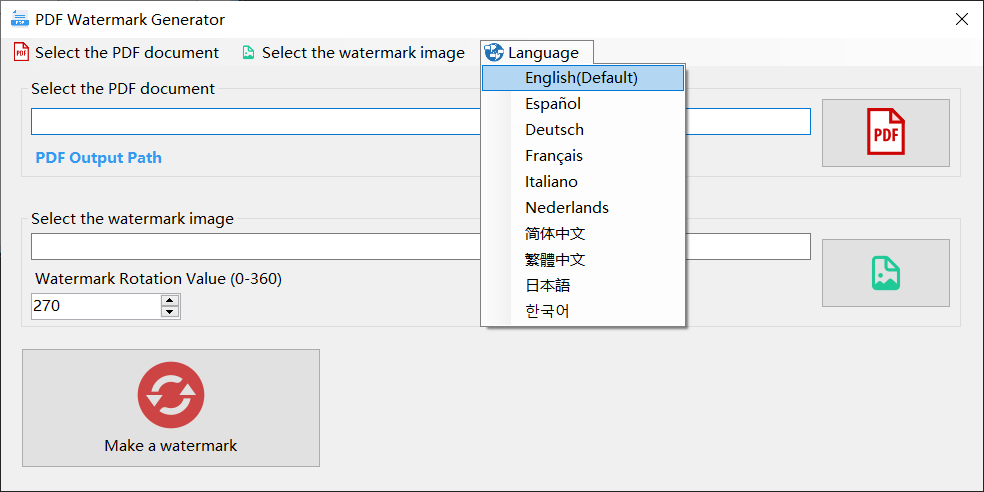Click the green image file icon button

click(x=885, y=272)
